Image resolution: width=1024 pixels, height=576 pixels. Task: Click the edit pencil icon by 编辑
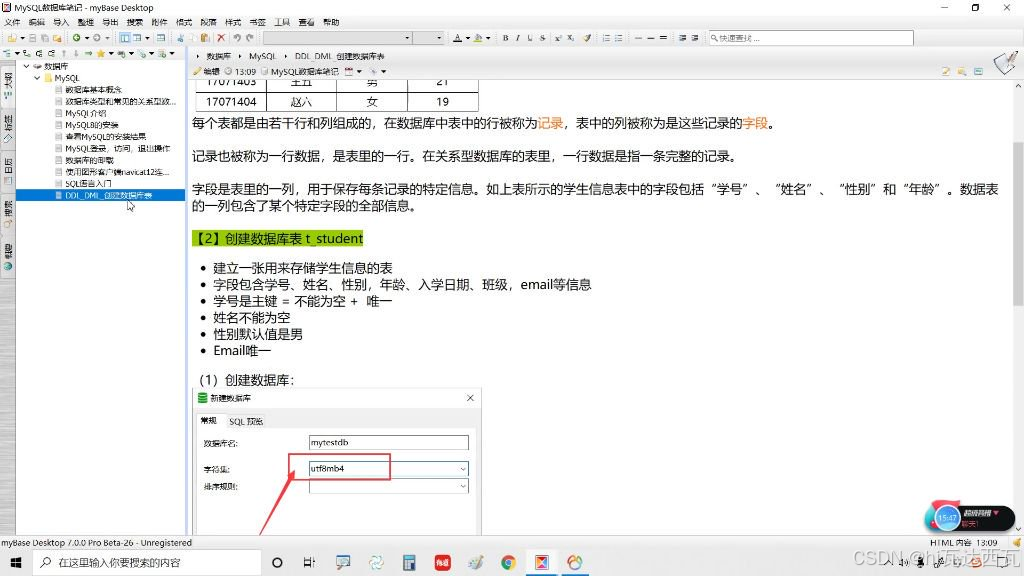197,71
